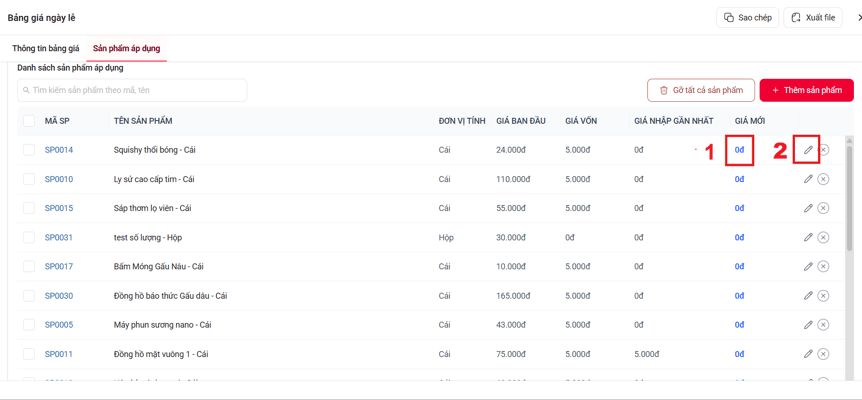
Task: Click new price 0đ of SP0011
Action: (x=739, y=354)
